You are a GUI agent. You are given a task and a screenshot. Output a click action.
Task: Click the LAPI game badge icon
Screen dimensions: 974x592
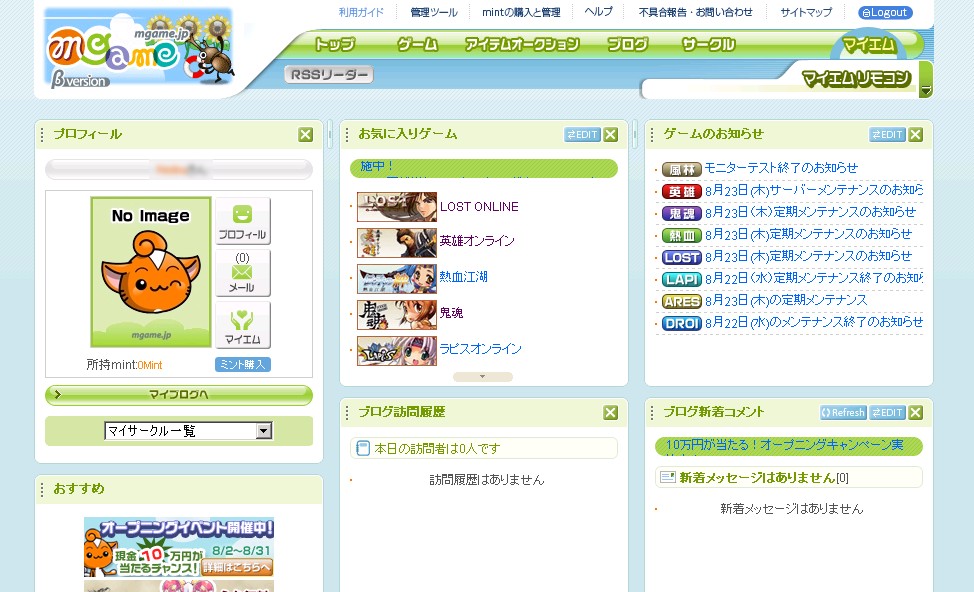681,279
